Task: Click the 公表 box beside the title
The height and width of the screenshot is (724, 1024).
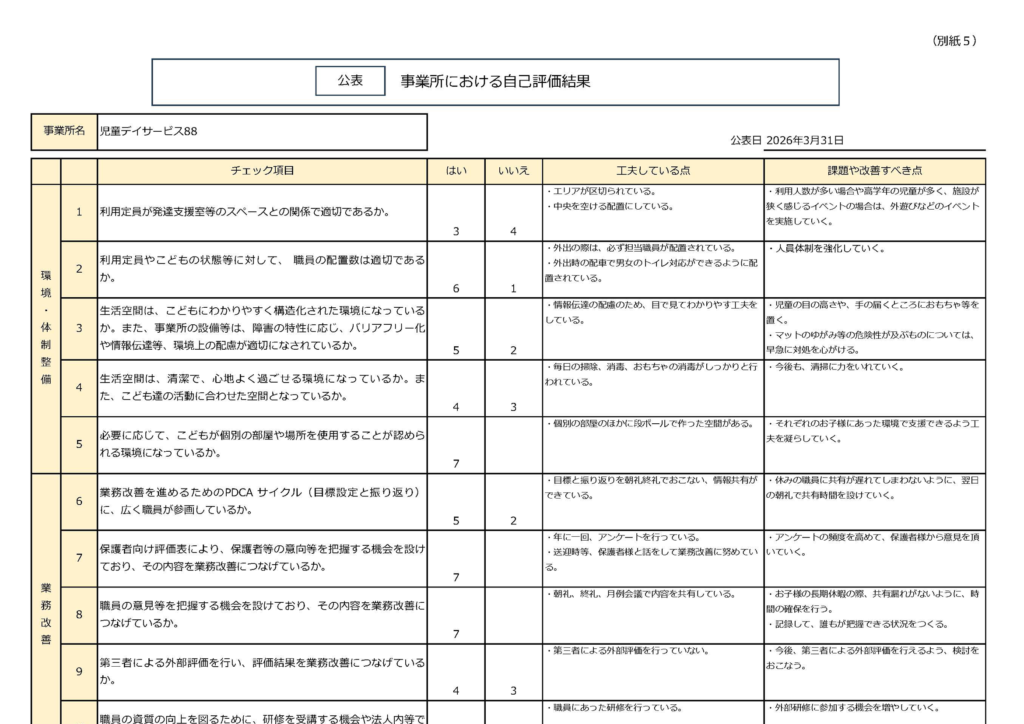Action: [350, 81]
